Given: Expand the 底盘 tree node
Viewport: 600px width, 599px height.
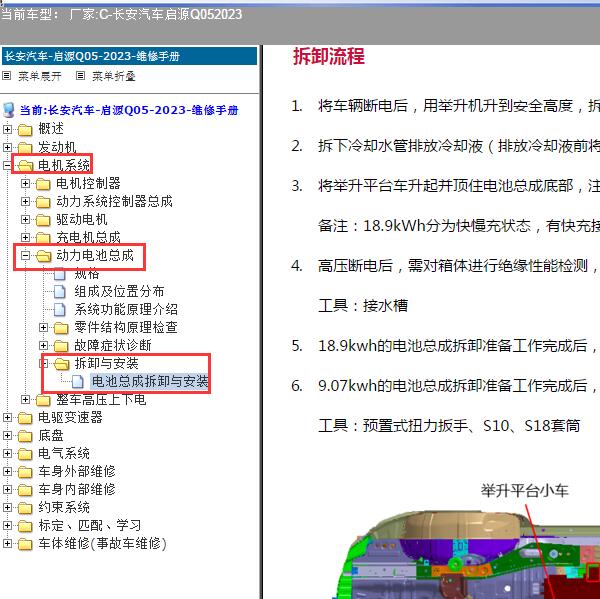Looking at the screenshot, I should tap(7, 436).
